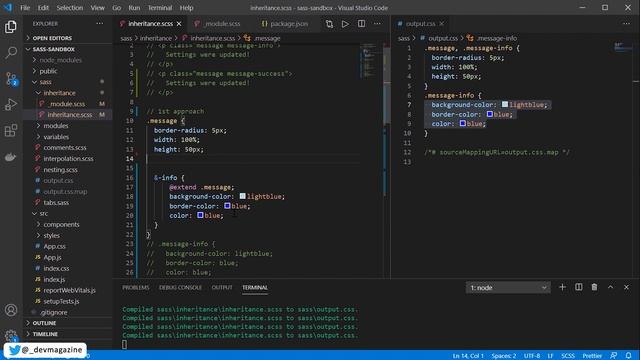Close the inheritance.scss tab
640x360 pixels.
click(179, 24)
